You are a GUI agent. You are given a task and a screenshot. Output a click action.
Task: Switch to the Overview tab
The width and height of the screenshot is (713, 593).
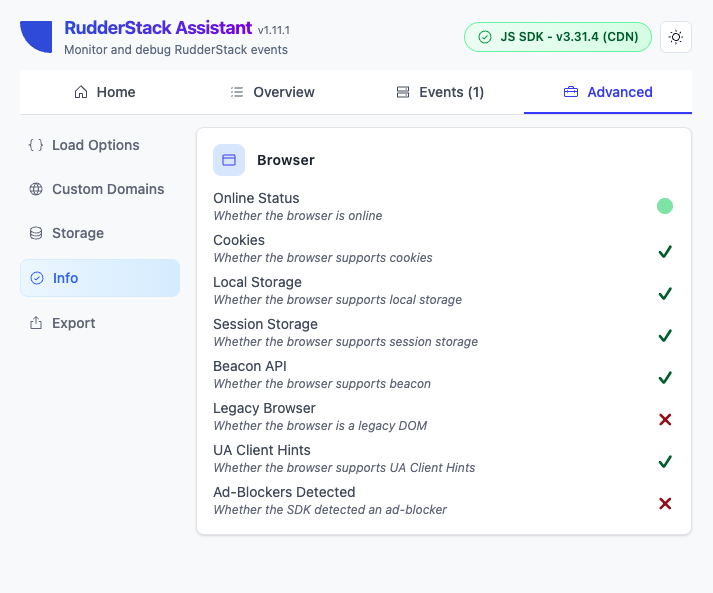(272, 92)
